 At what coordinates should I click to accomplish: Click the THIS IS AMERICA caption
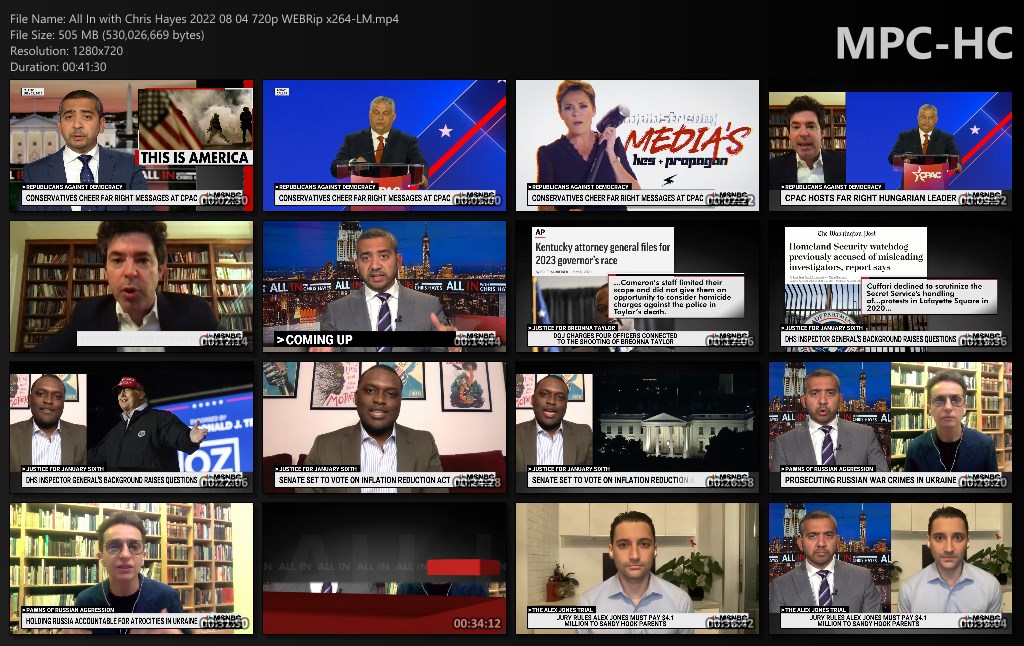(x=194, y=157)
